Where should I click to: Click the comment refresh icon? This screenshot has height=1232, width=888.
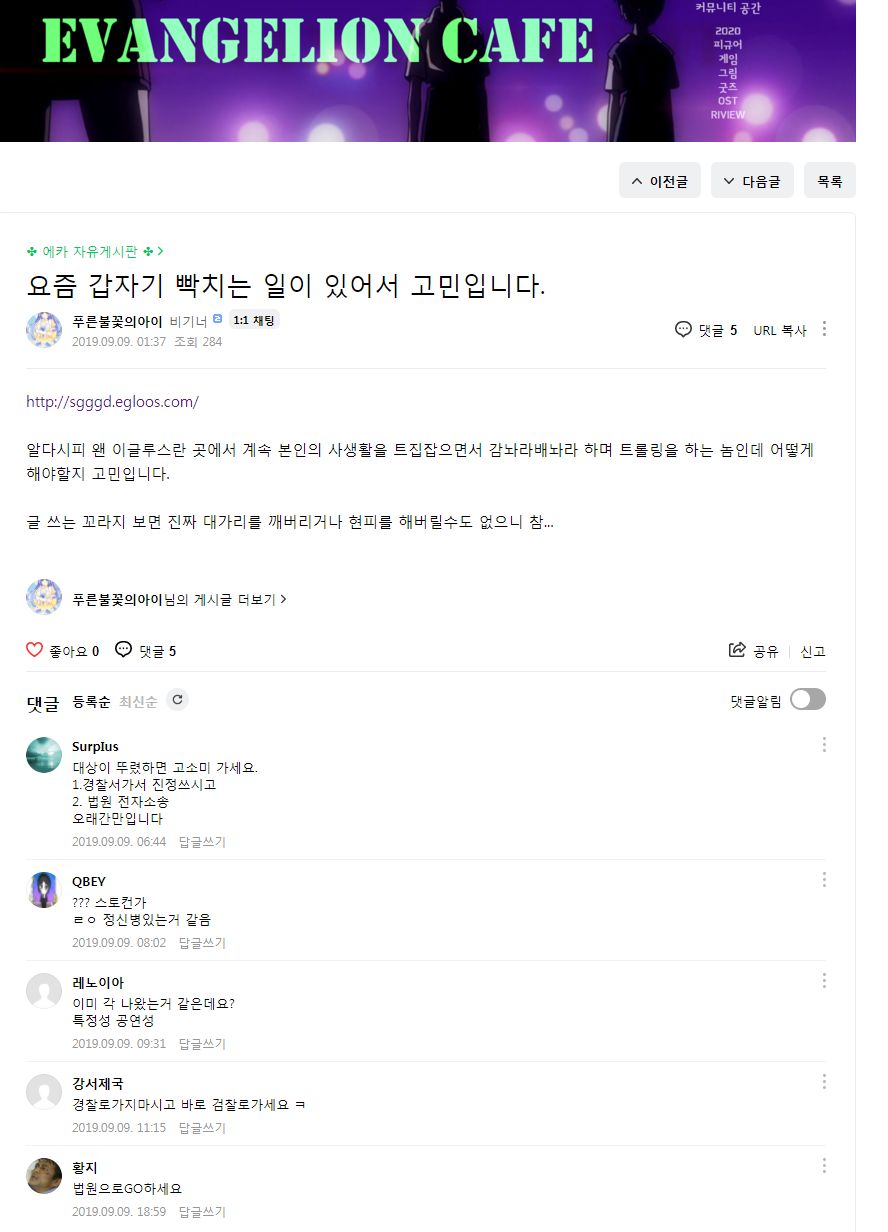point(178,700)
